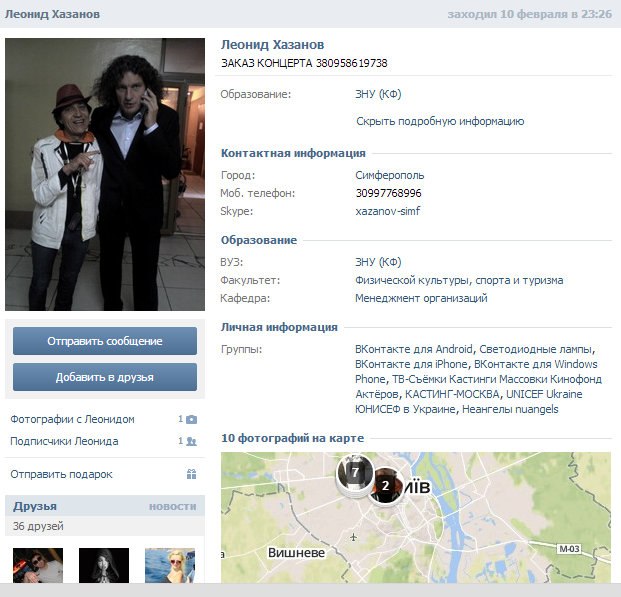Click the gift icon next to Отправить подарок
Screen dimensions: 621x597
click(191, 474)
